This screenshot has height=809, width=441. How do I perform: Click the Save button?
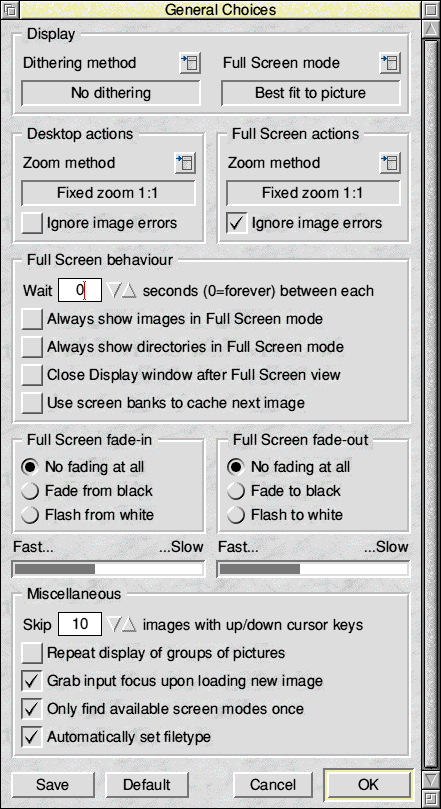(53, 785)
